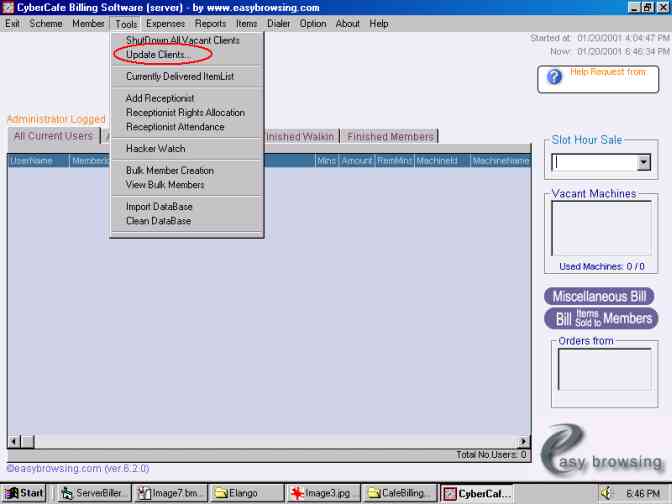Open the Windows Start button
This screenshot has height=504, width=672.
(25, 493)
